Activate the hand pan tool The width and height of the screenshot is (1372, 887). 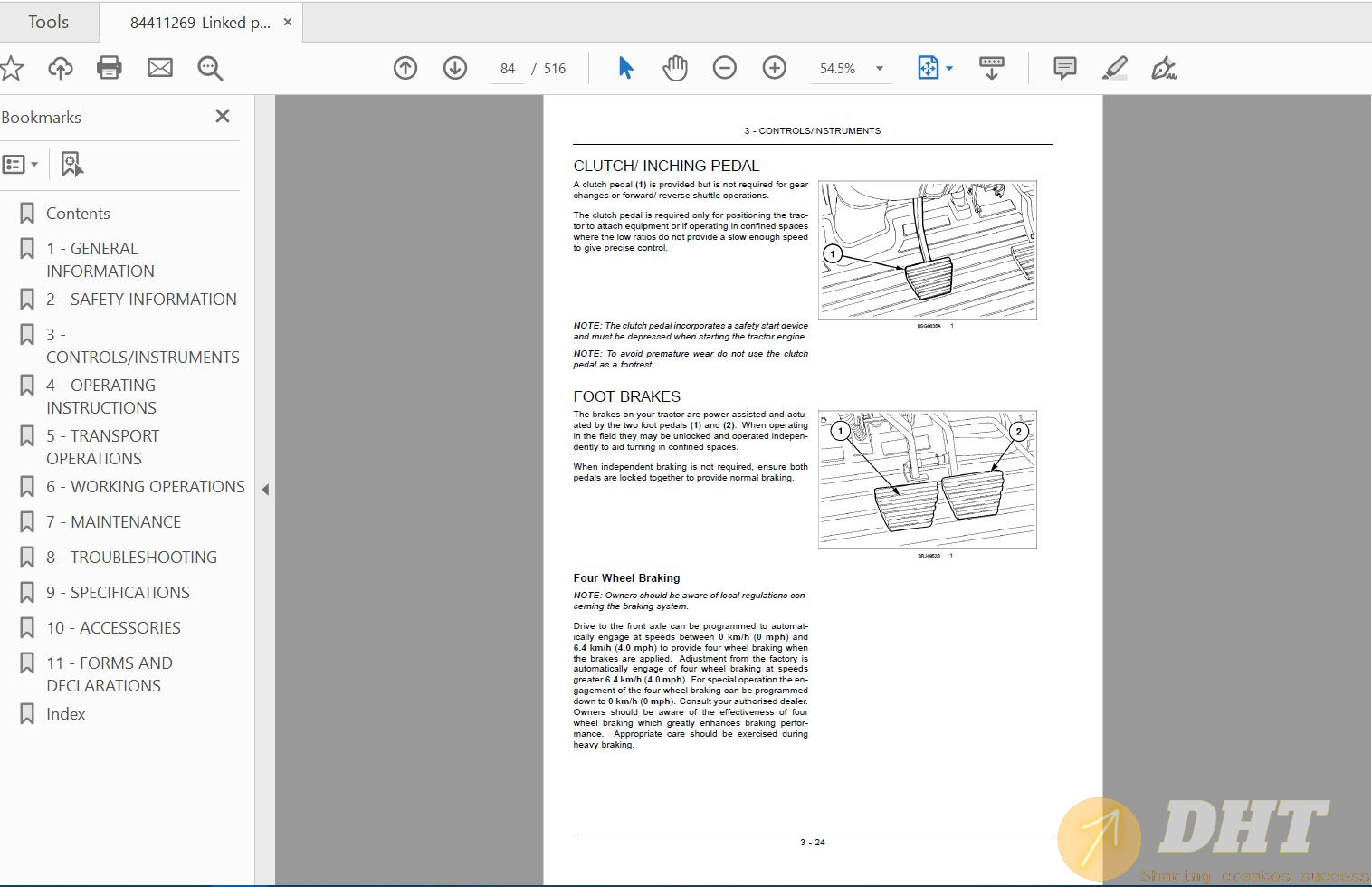(674, 68)
